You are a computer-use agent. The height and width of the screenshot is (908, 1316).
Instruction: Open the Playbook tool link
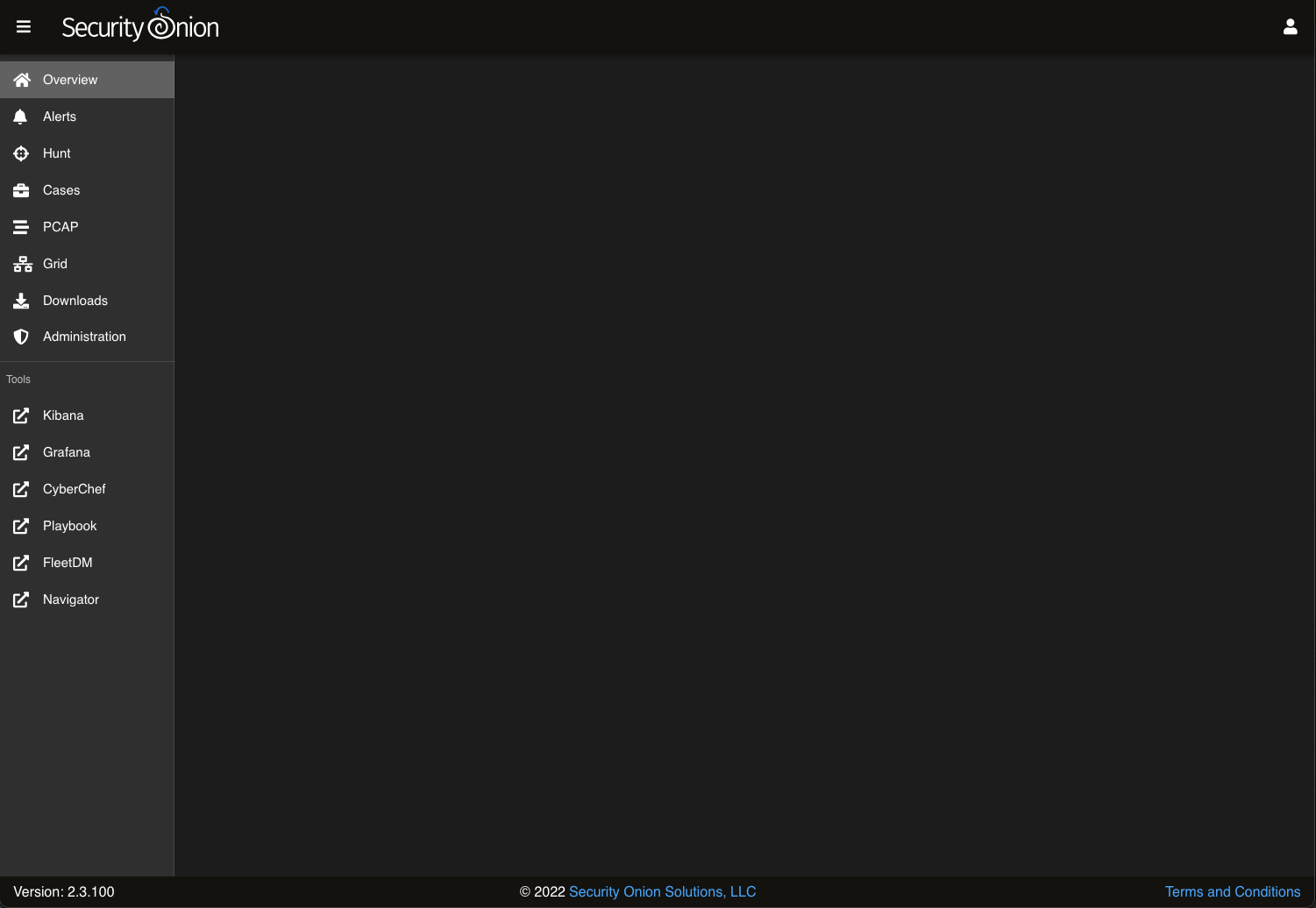coord(87,526)
